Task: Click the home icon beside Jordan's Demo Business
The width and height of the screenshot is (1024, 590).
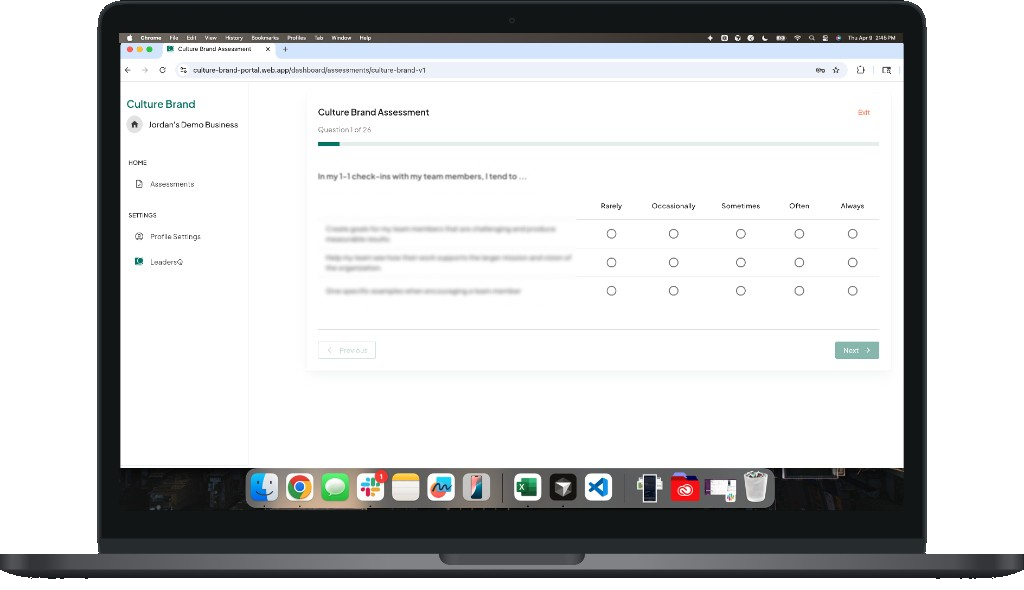Action: [x=134, y=124]
